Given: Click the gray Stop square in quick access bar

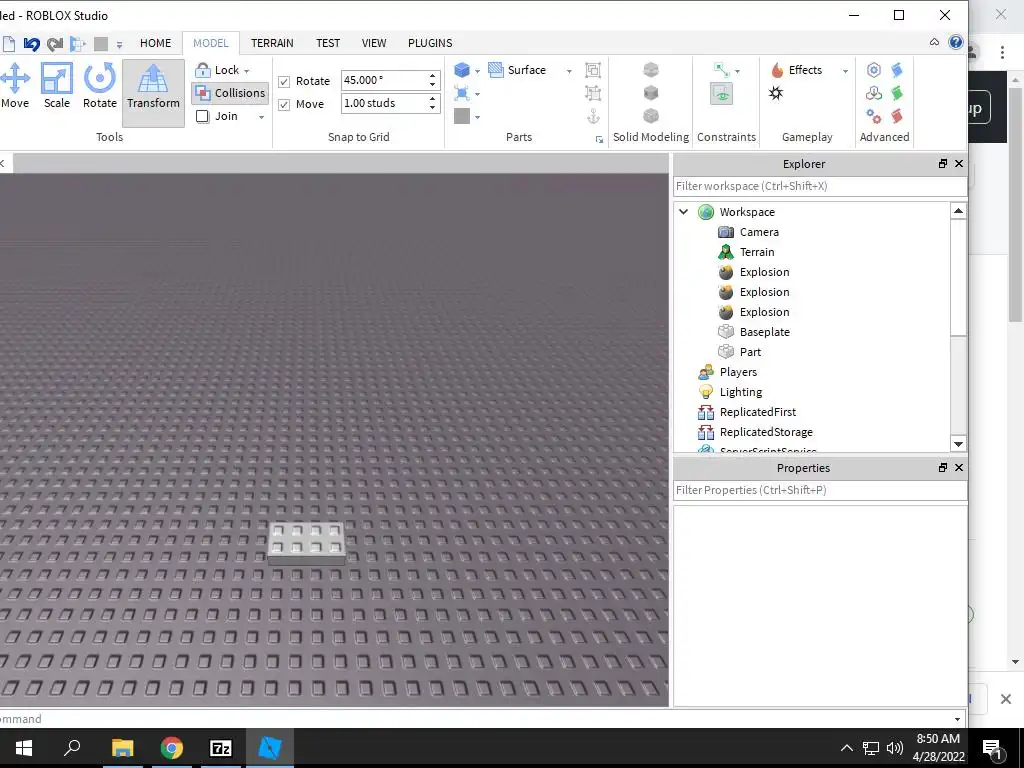Looking at the screenshot, I should click(x=101, y=44).
